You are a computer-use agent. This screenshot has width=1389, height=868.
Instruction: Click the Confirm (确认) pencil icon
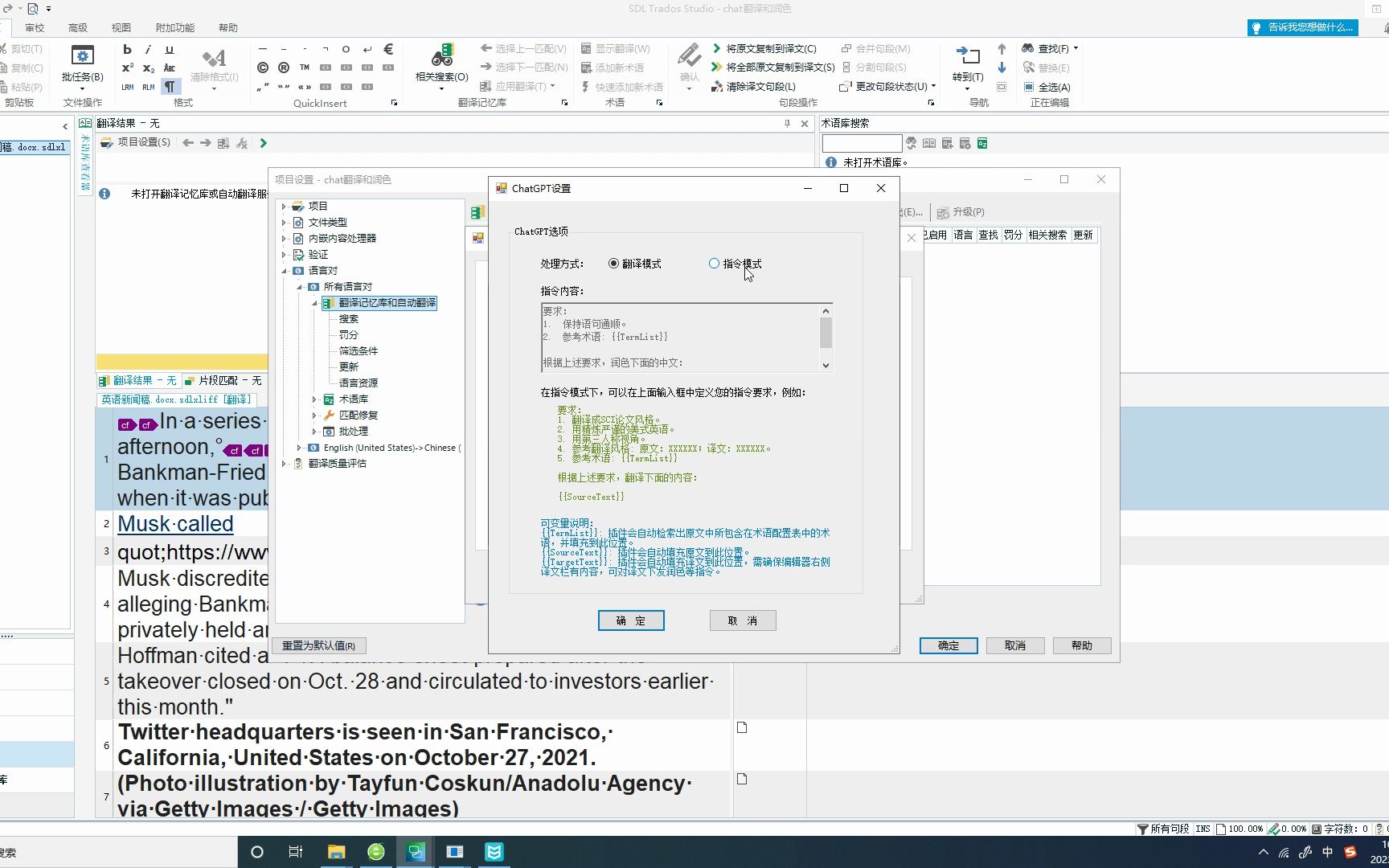[x=689, y=55]
